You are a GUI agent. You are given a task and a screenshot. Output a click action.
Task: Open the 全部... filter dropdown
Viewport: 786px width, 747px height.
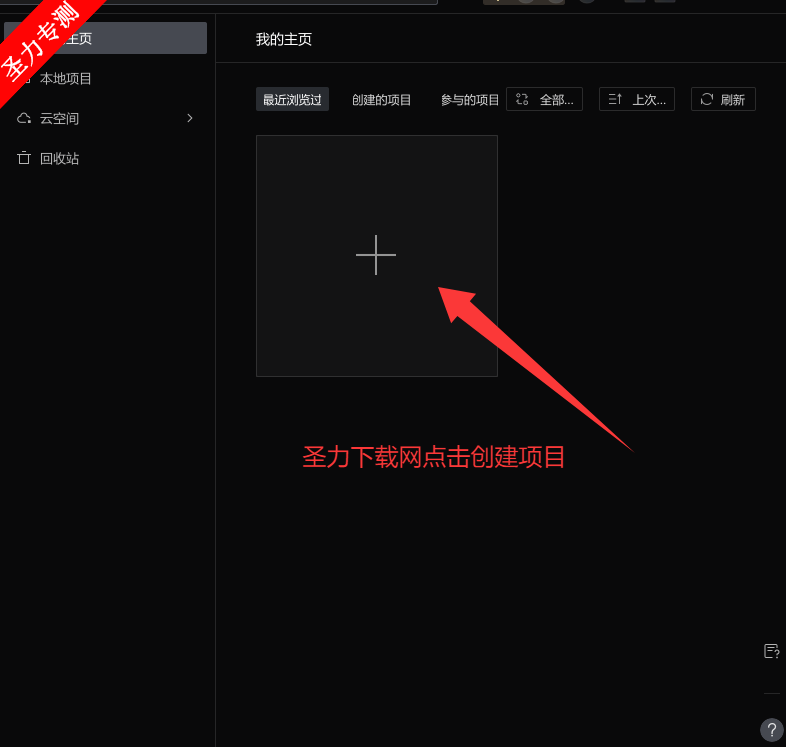[x=544, y=99]
